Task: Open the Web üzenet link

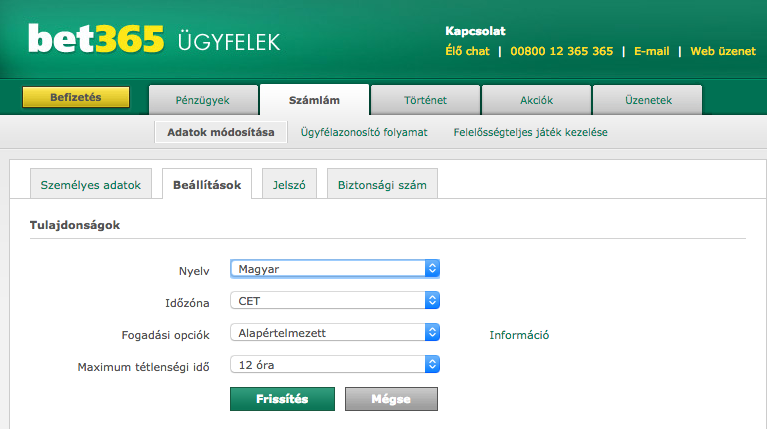Action: (722, 51)
